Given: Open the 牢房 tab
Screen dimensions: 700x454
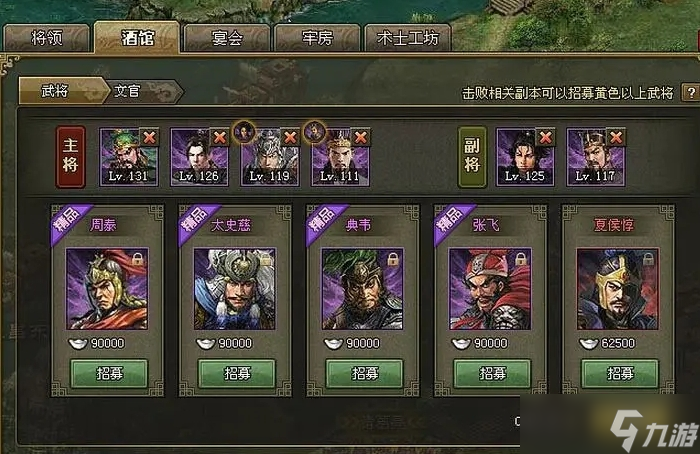Looking at the screenshot, I should (317, 38).
